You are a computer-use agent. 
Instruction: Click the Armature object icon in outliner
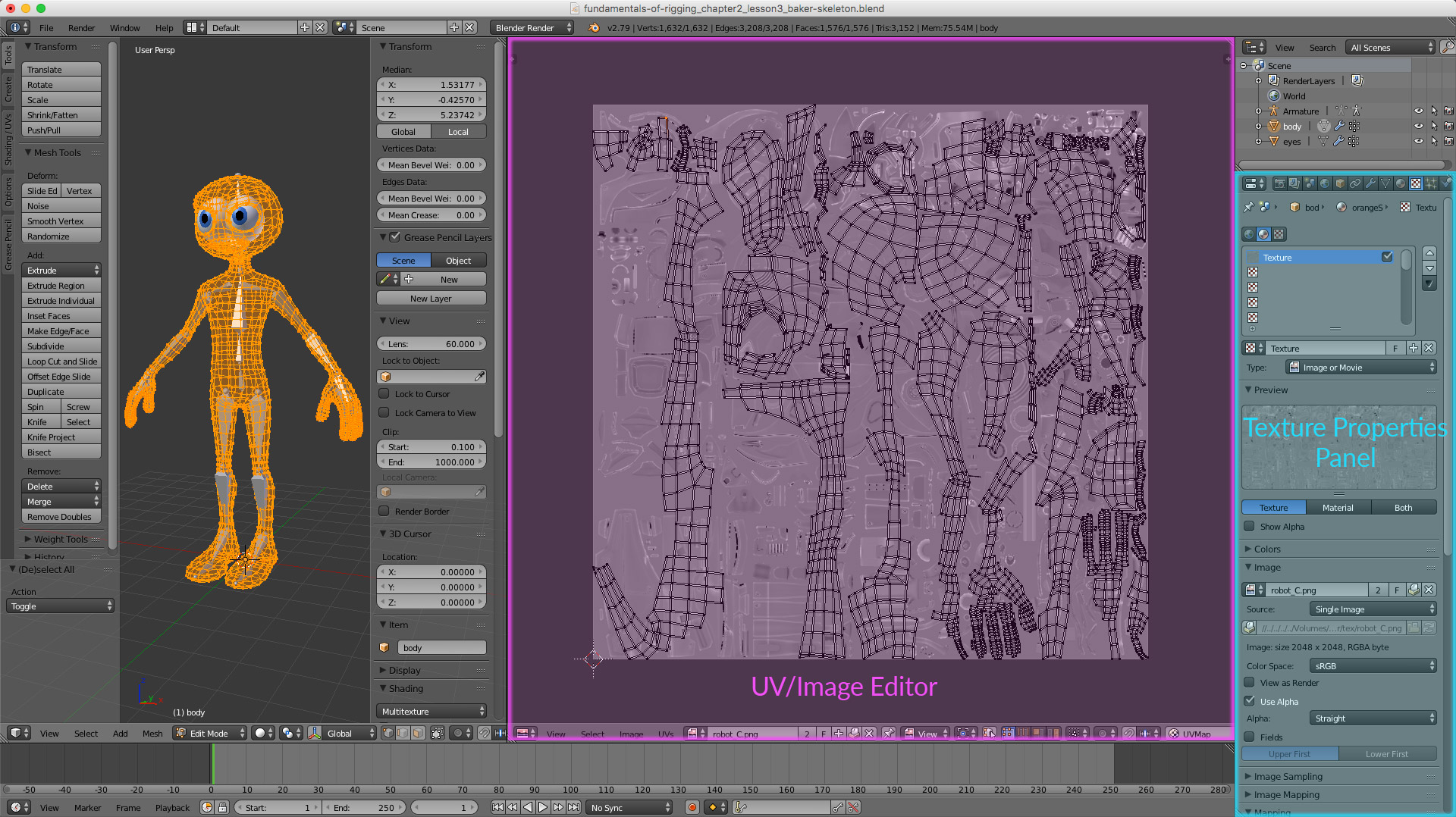pyautogui.click(x=1274, y=111)
